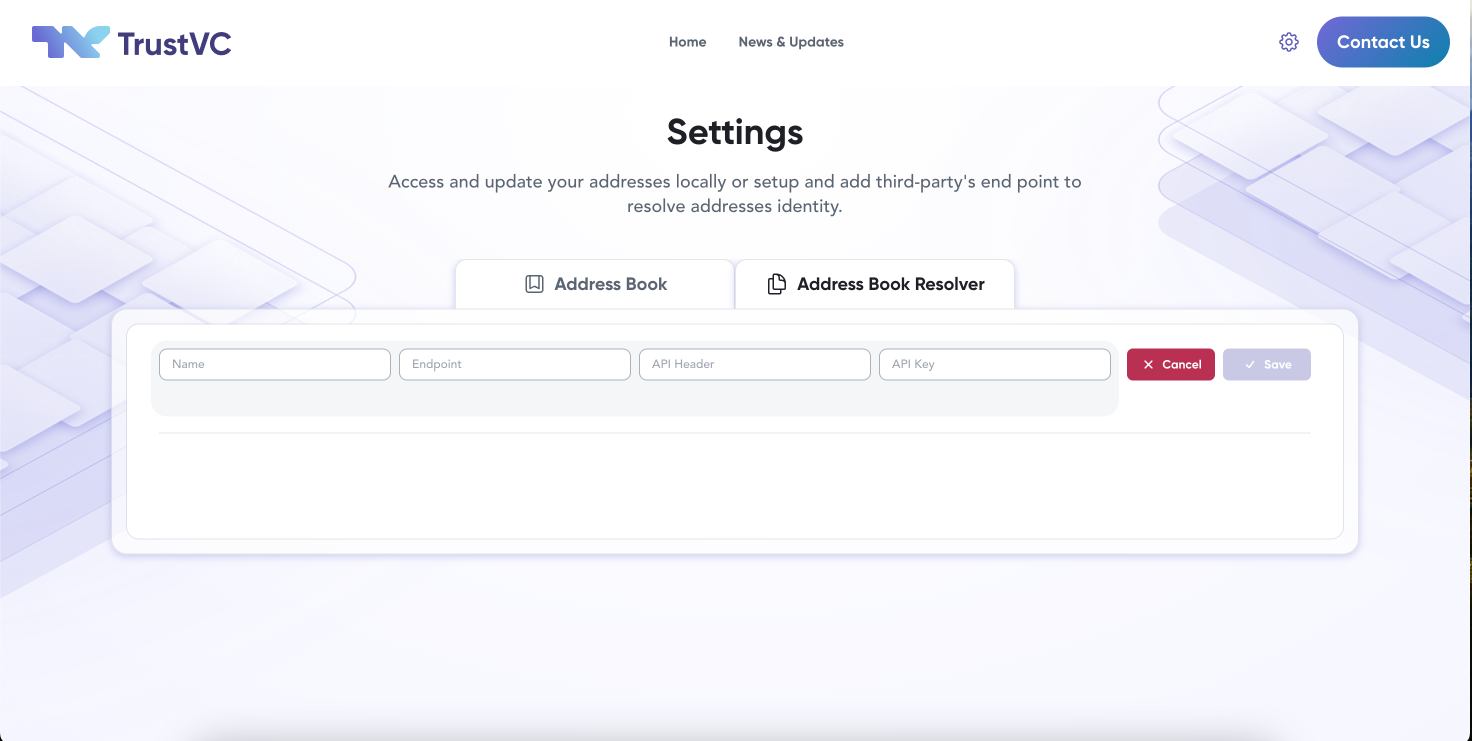Select the API Header text box
Image resolution: width=1472 pixels, height=741 pixels.
click(755, 364)
